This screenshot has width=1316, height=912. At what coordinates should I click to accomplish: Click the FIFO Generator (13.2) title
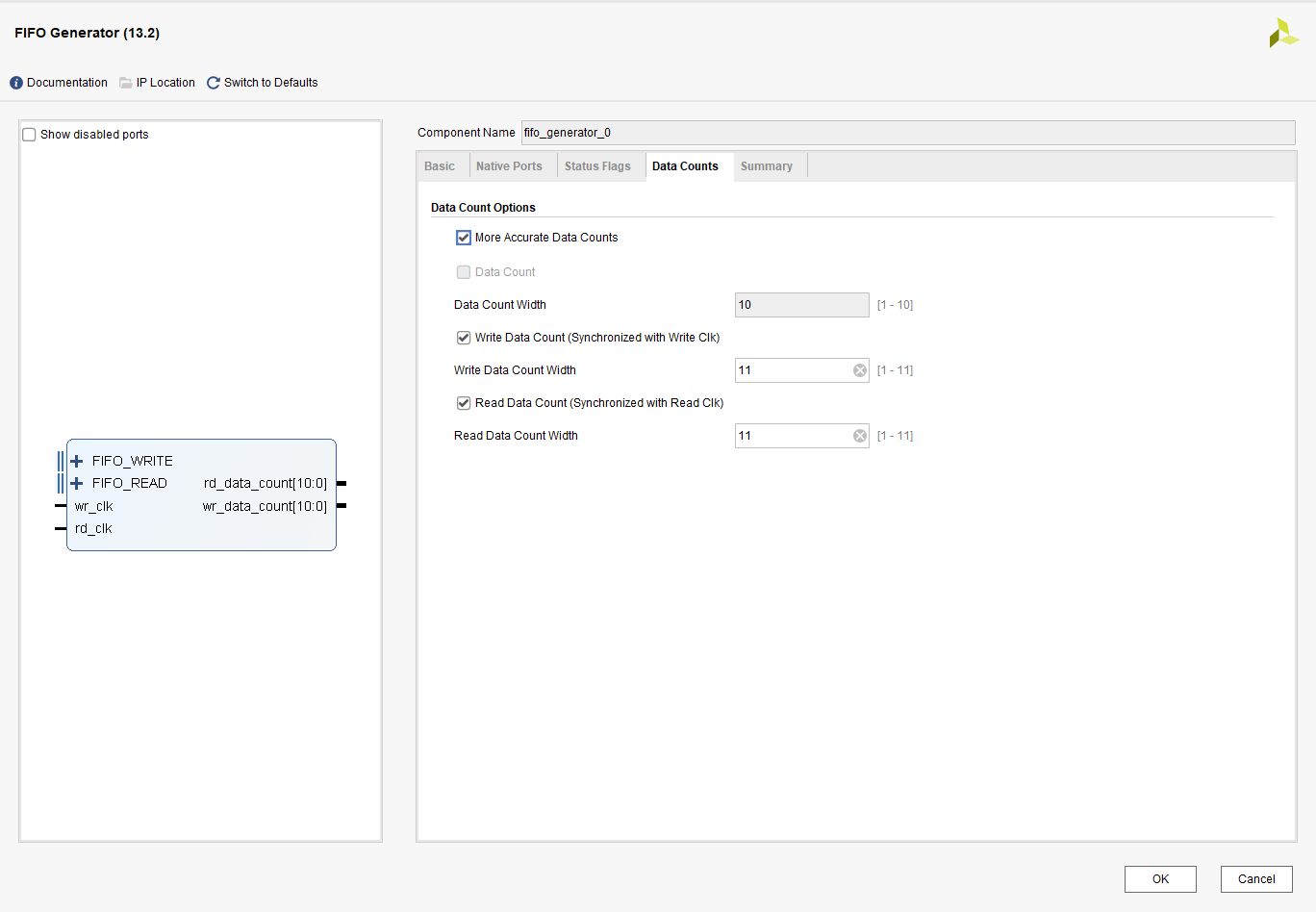[x=87, y=33]
